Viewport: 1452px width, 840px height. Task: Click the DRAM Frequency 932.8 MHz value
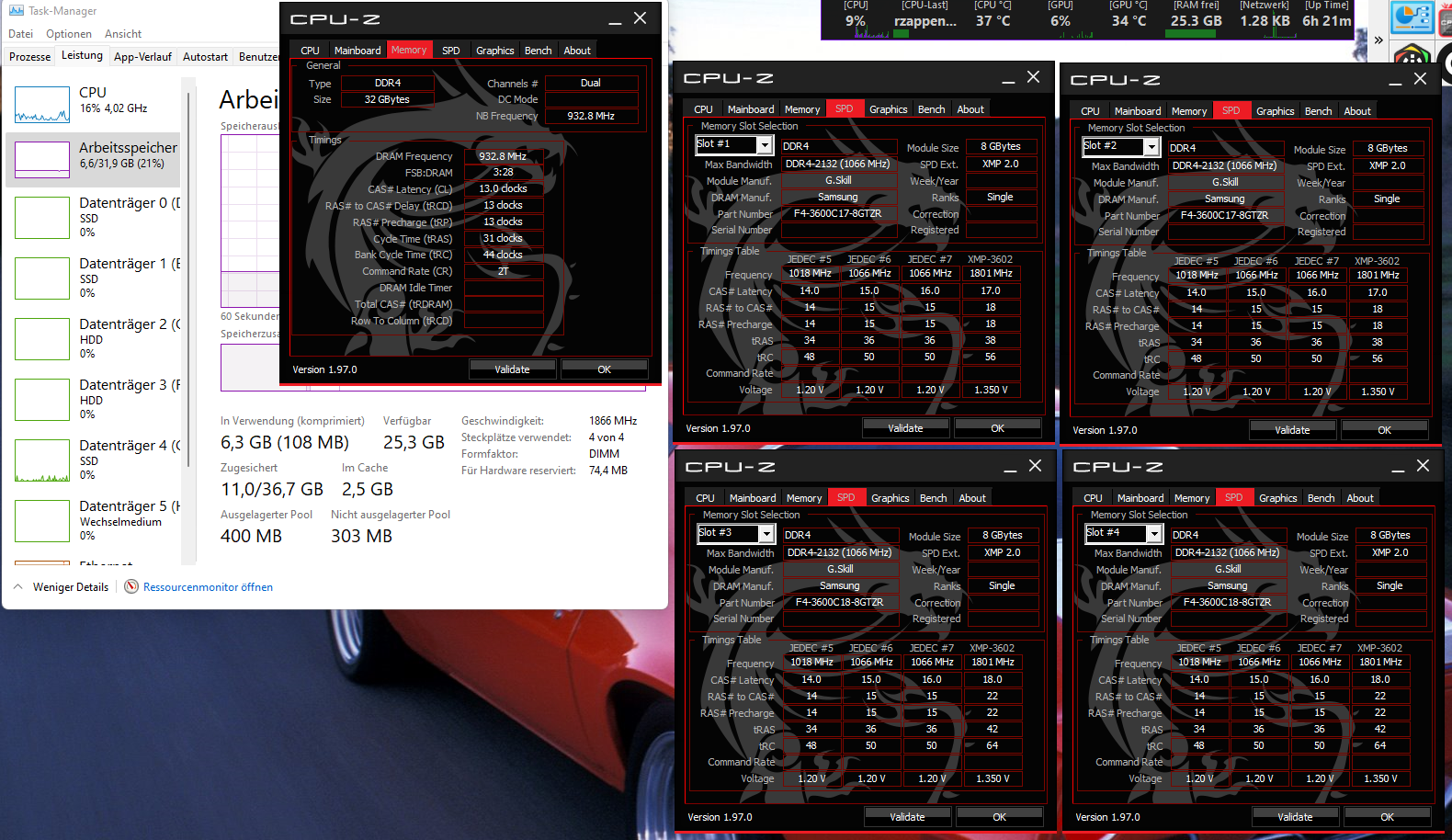503,156
